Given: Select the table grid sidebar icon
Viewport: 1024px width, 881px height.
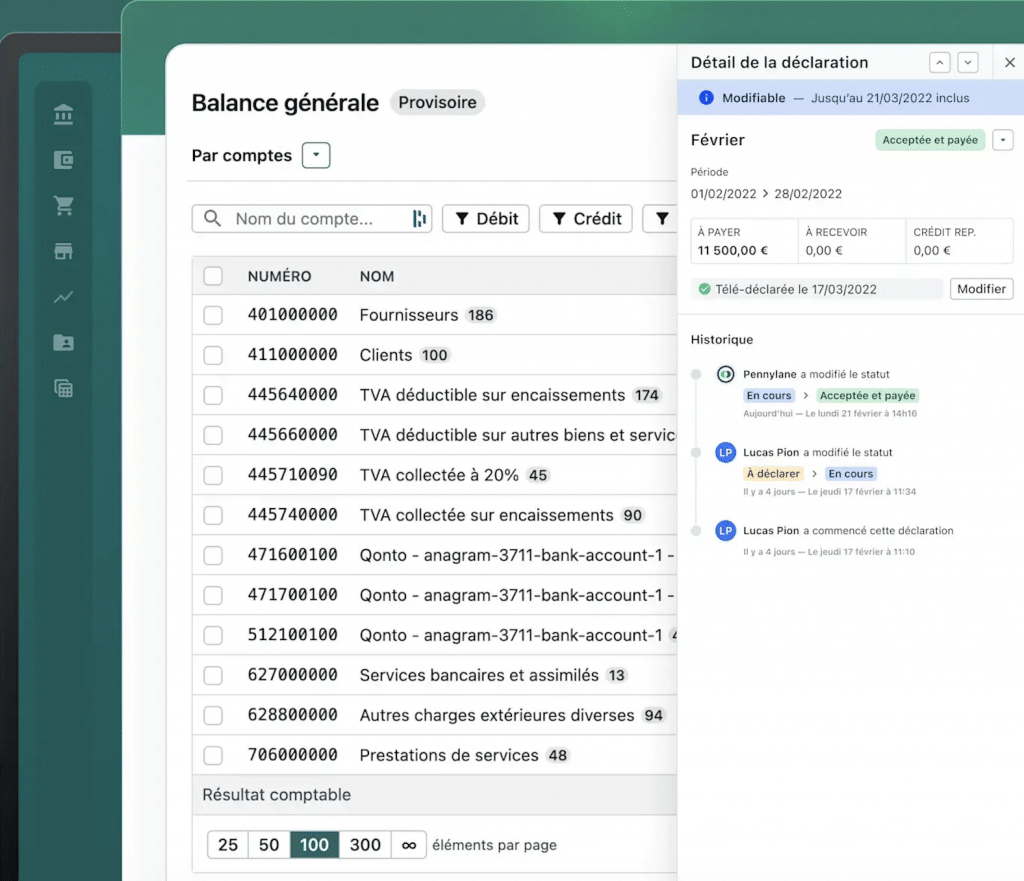Looking at the screenshot, I should point(64,389).
